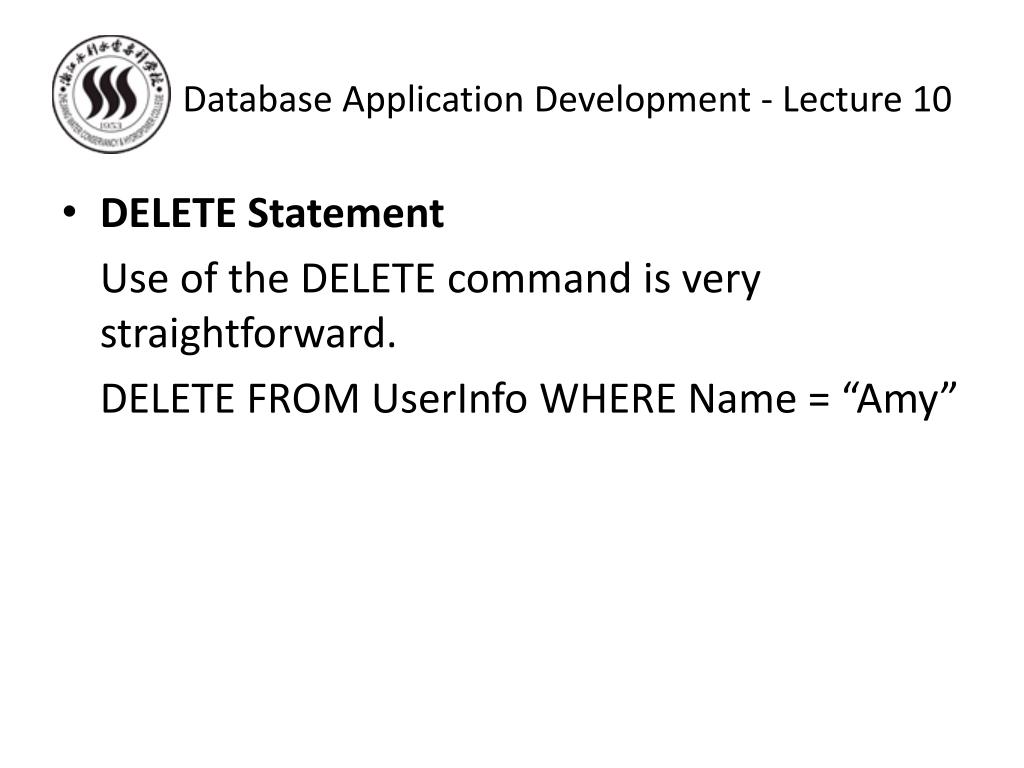Click the word straightforward in the paragraph
The image size is (1024, 768).
pos(248,334)
